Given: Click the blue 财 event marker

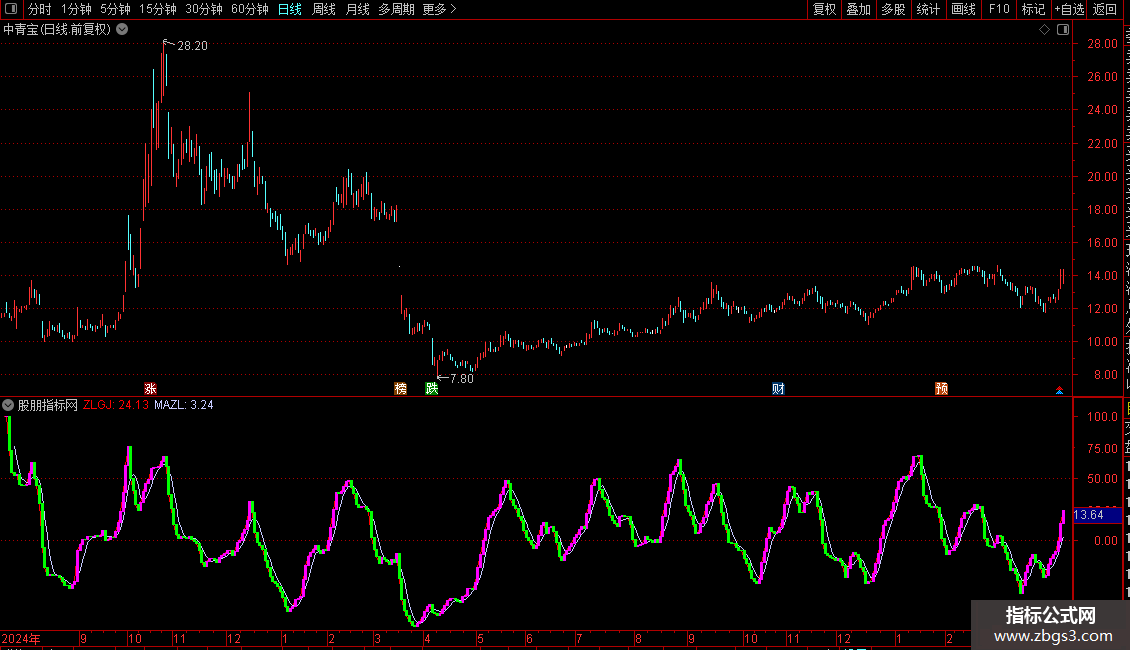Looking at the screenshot, I should click(x=778, y=388).
